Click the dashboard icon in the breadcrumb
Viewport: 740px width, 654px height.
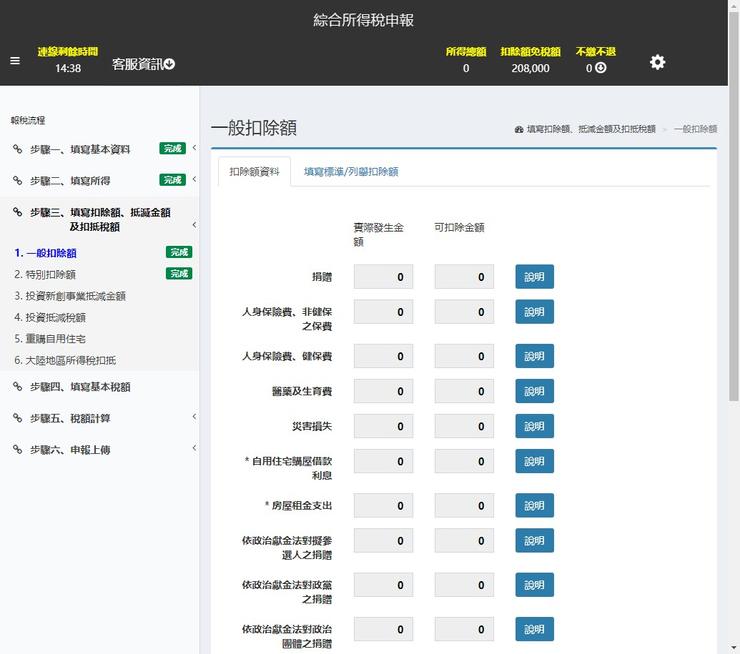[519, 130]
